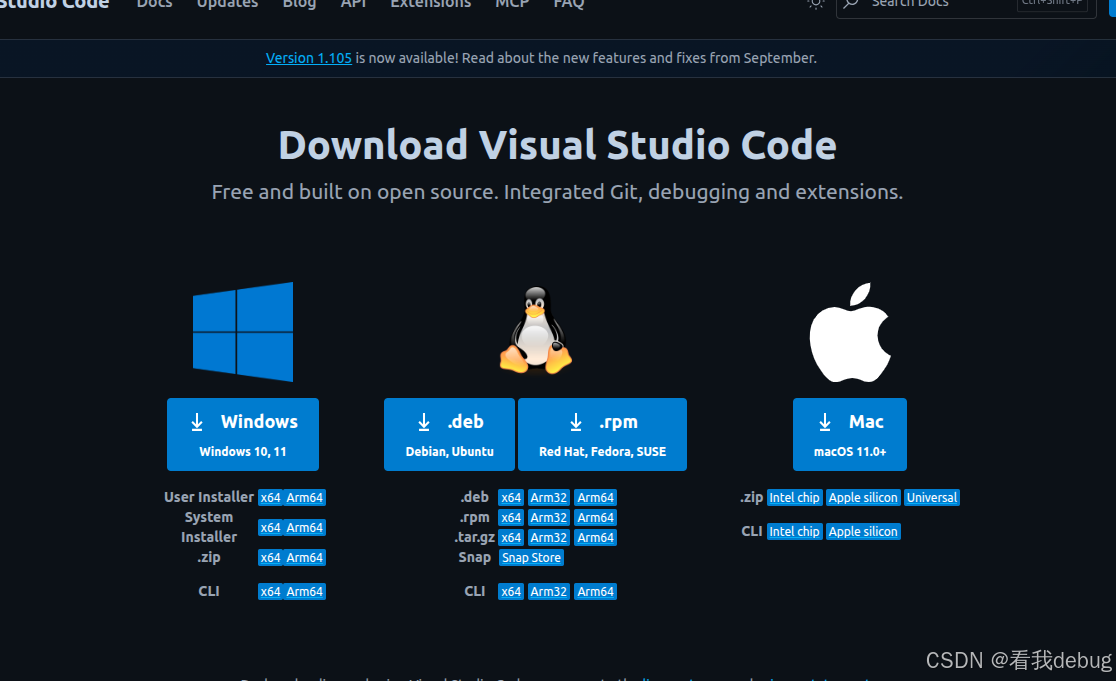Click the 'Snap' row label text
Viewport: 1116px width, 681px height.
click(x=475, y=557)
